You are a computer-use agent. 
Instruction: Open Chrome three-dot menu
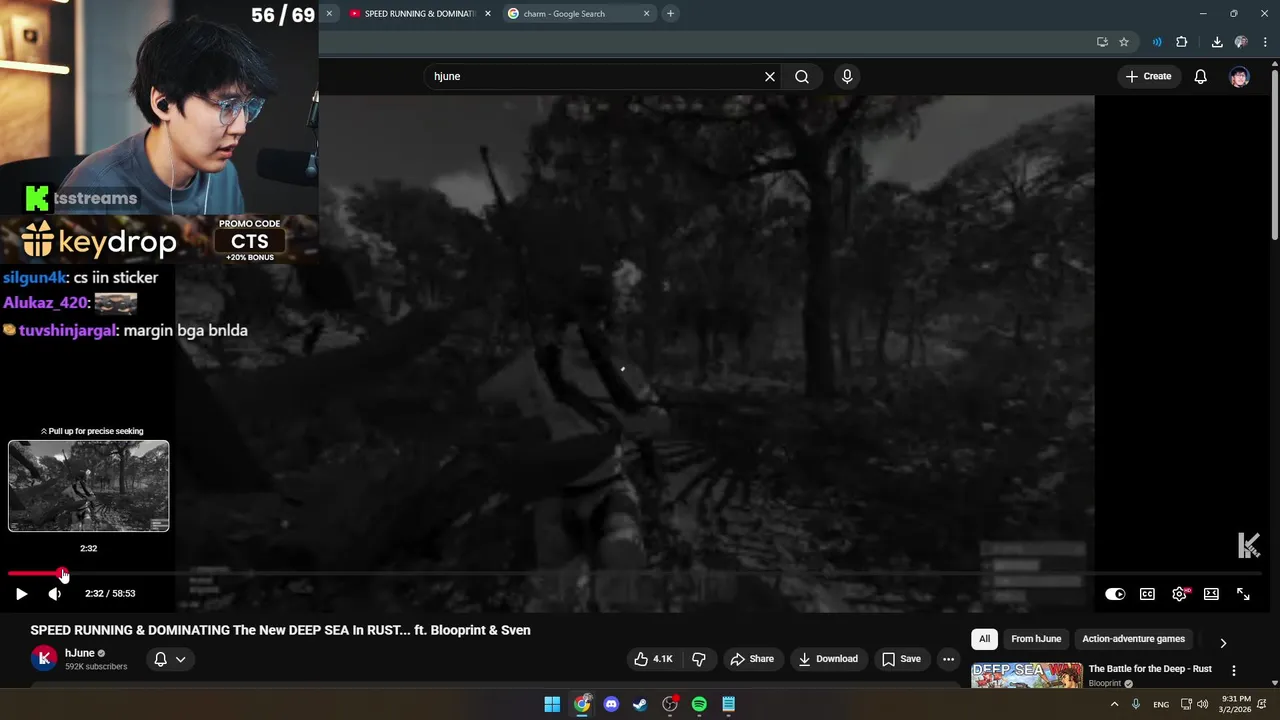[x=1266, y=42]
